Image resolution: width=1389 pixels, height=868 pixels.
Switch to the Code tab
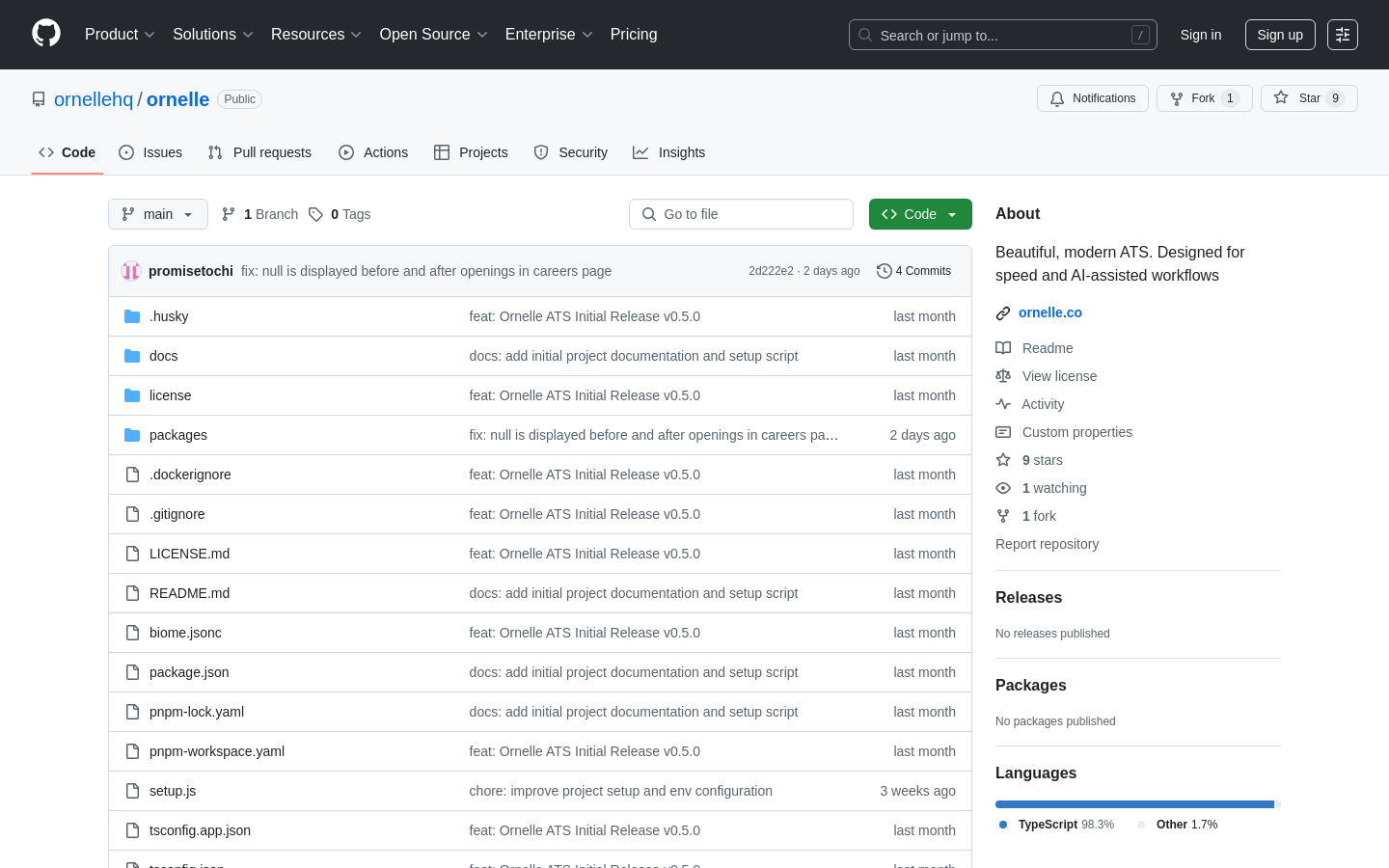68,152
